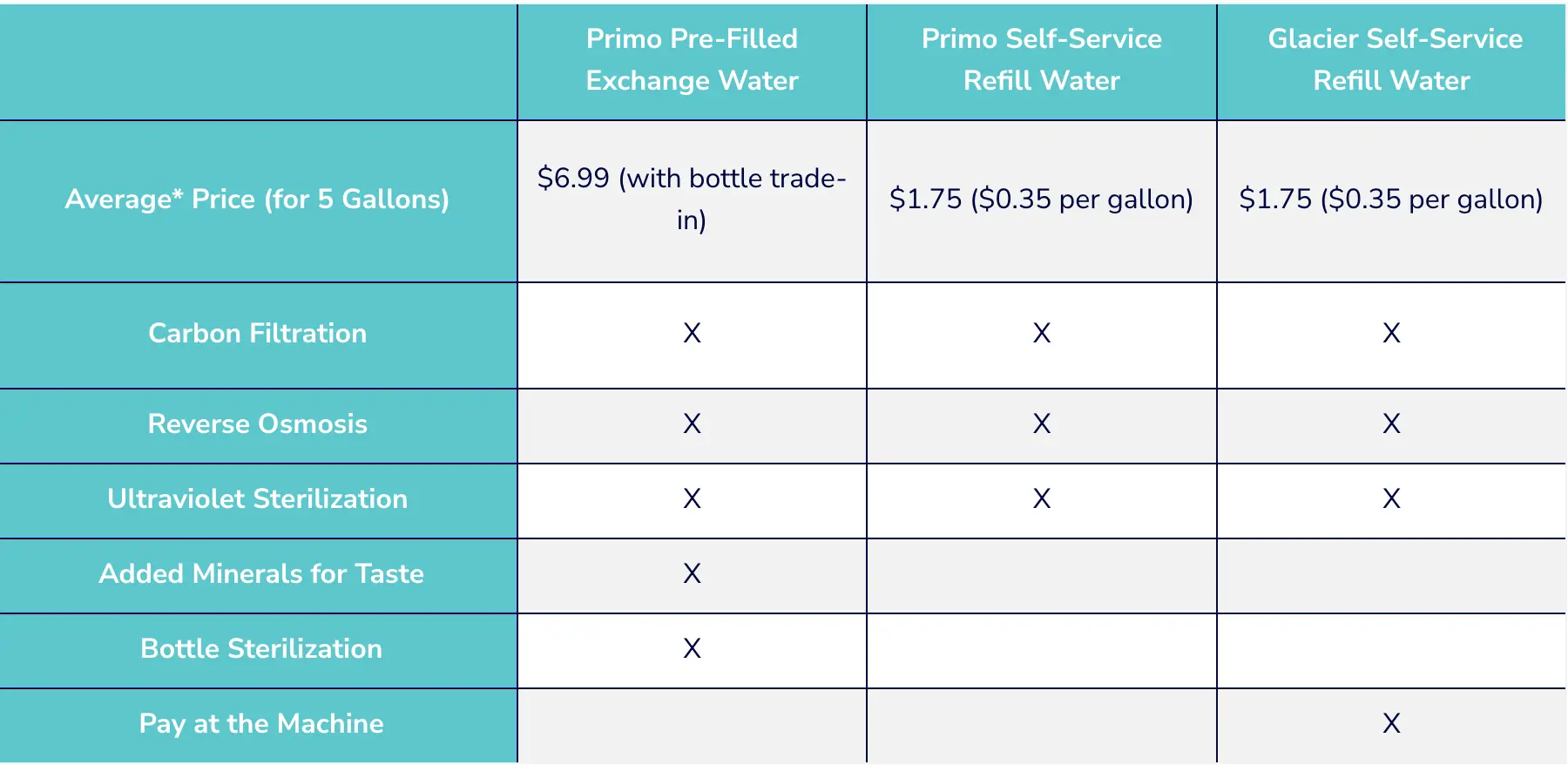Viewport: 1568px width, 765px height.
Task: Click Reverse Osmosis X under Glacier column
Action: click(x=1391, y=423)
